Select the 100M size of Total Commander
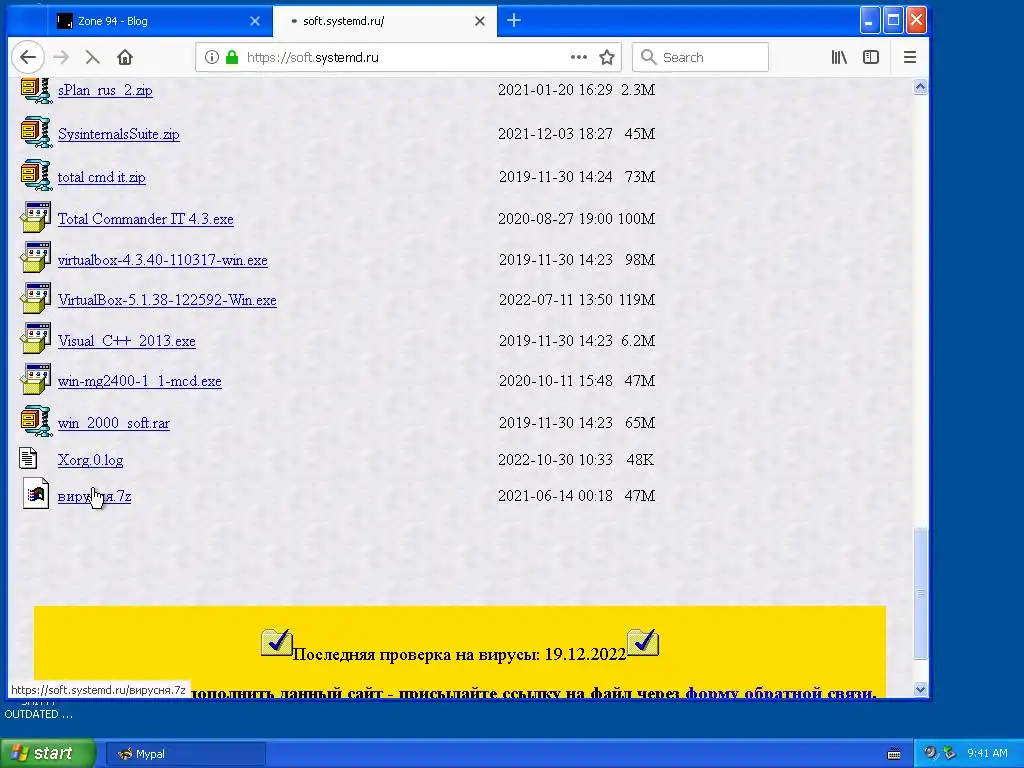 click(636, 219)
